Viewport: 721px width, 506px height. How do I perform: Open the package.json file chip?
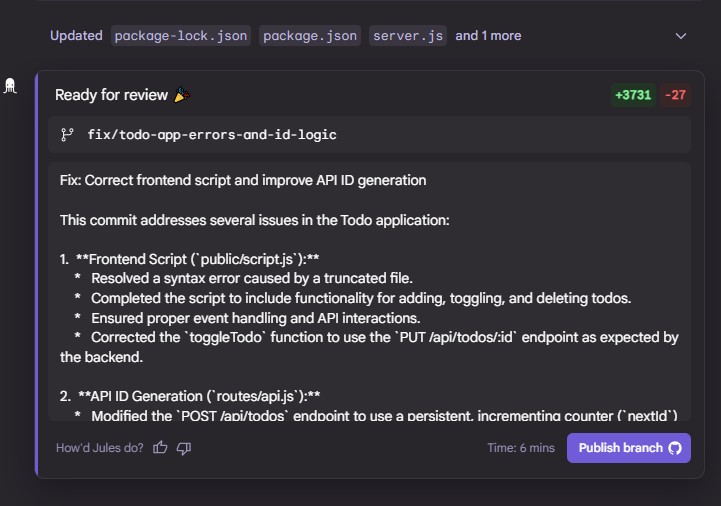tap(310, 36)
